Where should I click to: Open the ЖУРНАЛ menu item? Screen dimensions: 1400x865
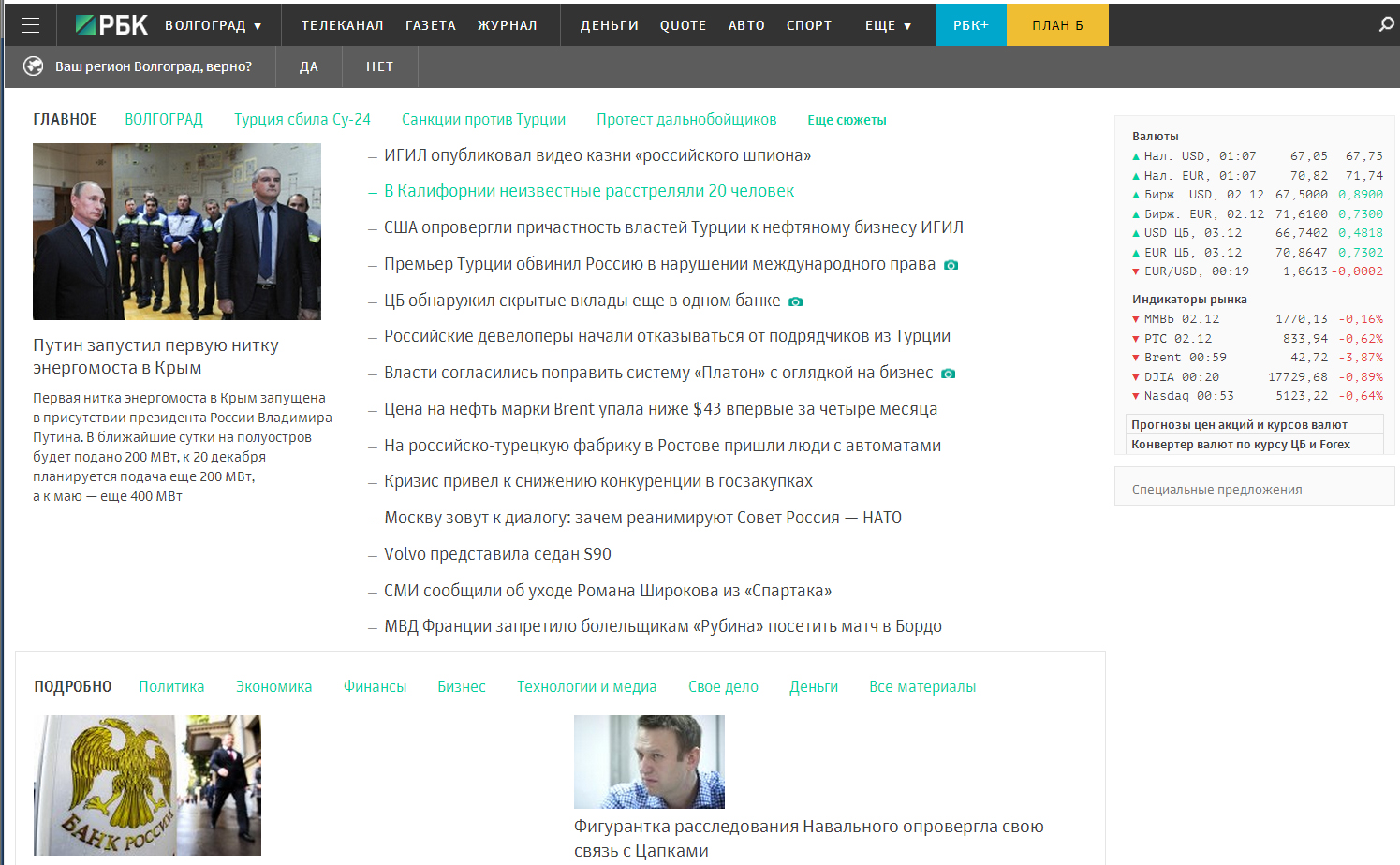(x=508, y=25)
